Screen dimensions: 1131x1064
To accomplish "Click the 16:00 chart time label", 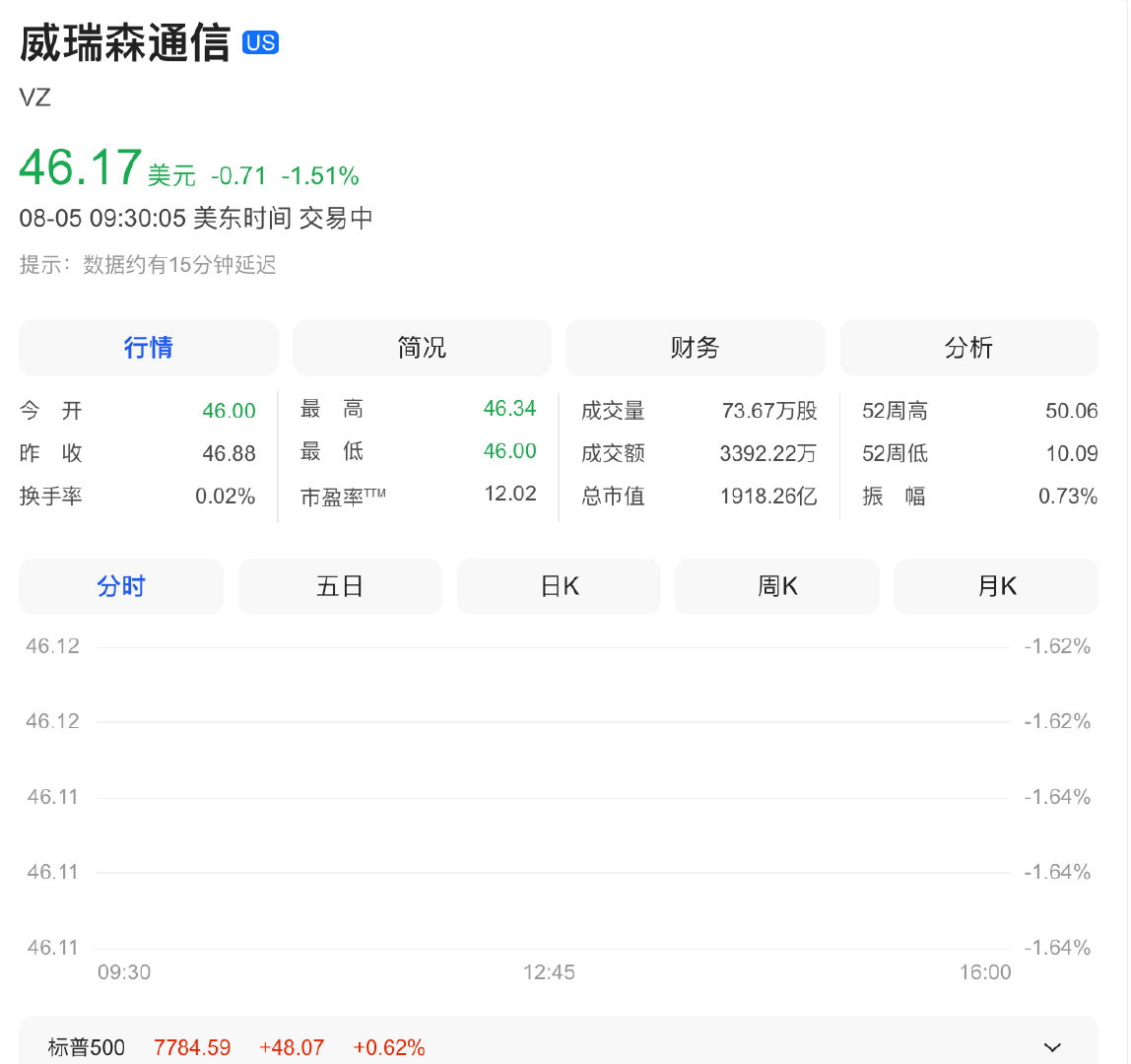I will pyautogui.click(x=985, y=972).
